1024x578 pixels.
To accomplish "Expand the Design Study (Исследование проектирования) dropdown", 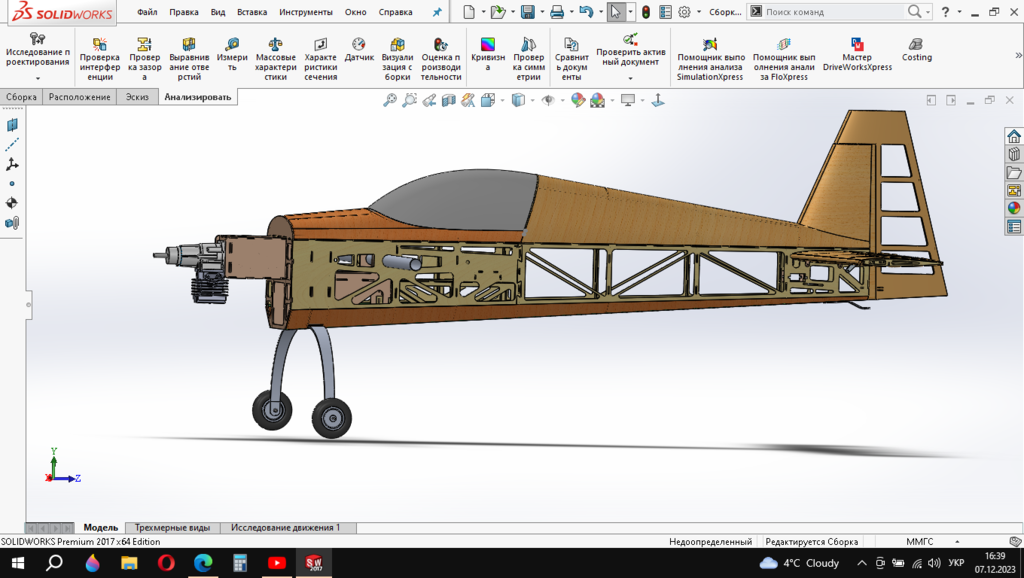I will coord(37,77).
